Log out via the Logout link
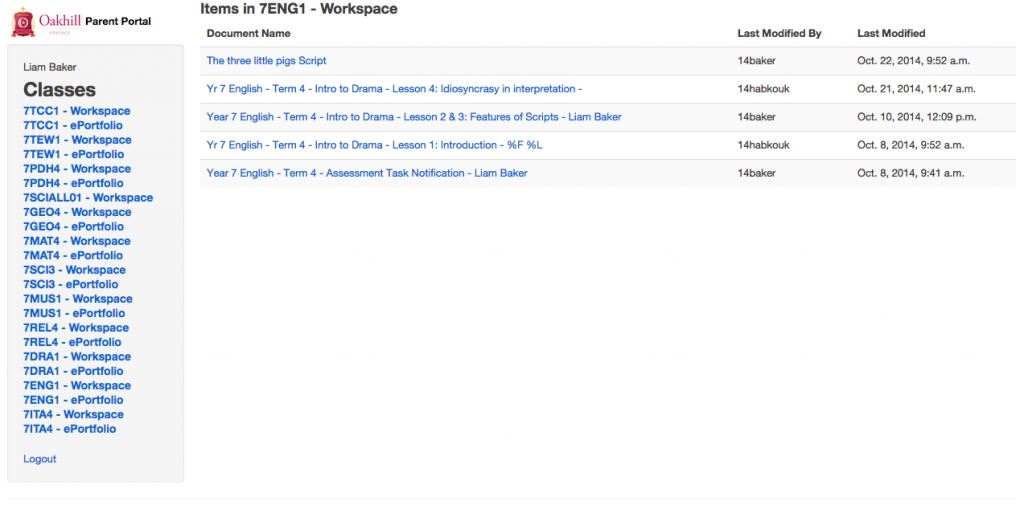This screenshot has width=1024, height=505. 40,459
